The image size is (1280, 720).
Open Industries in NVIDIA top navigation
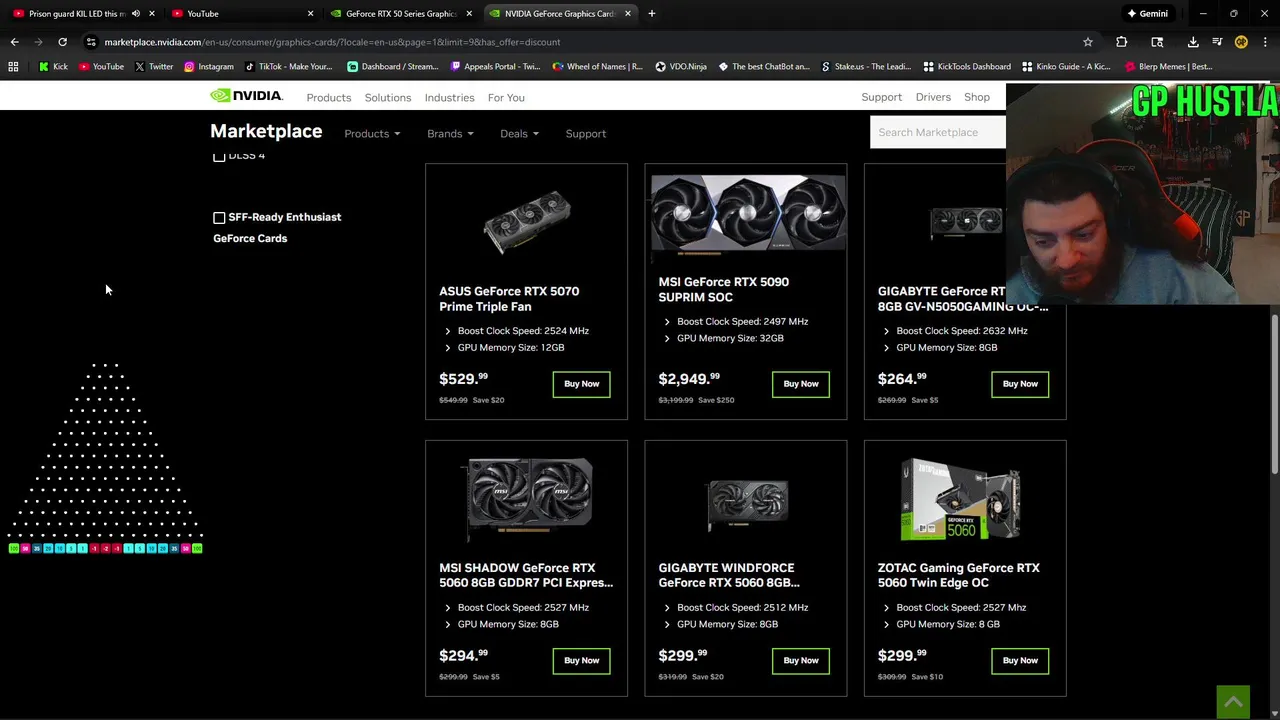(x=450, y=98)
